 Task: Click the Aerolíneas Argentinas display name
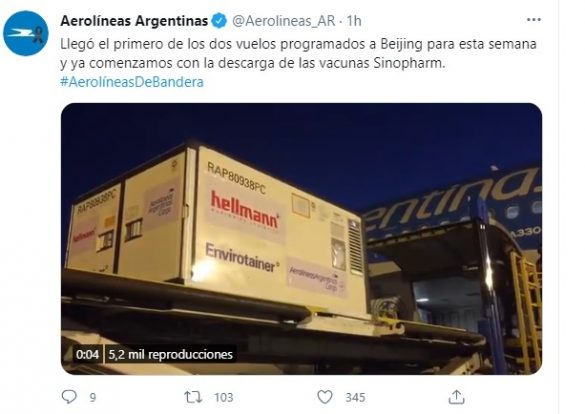[134, 21]
